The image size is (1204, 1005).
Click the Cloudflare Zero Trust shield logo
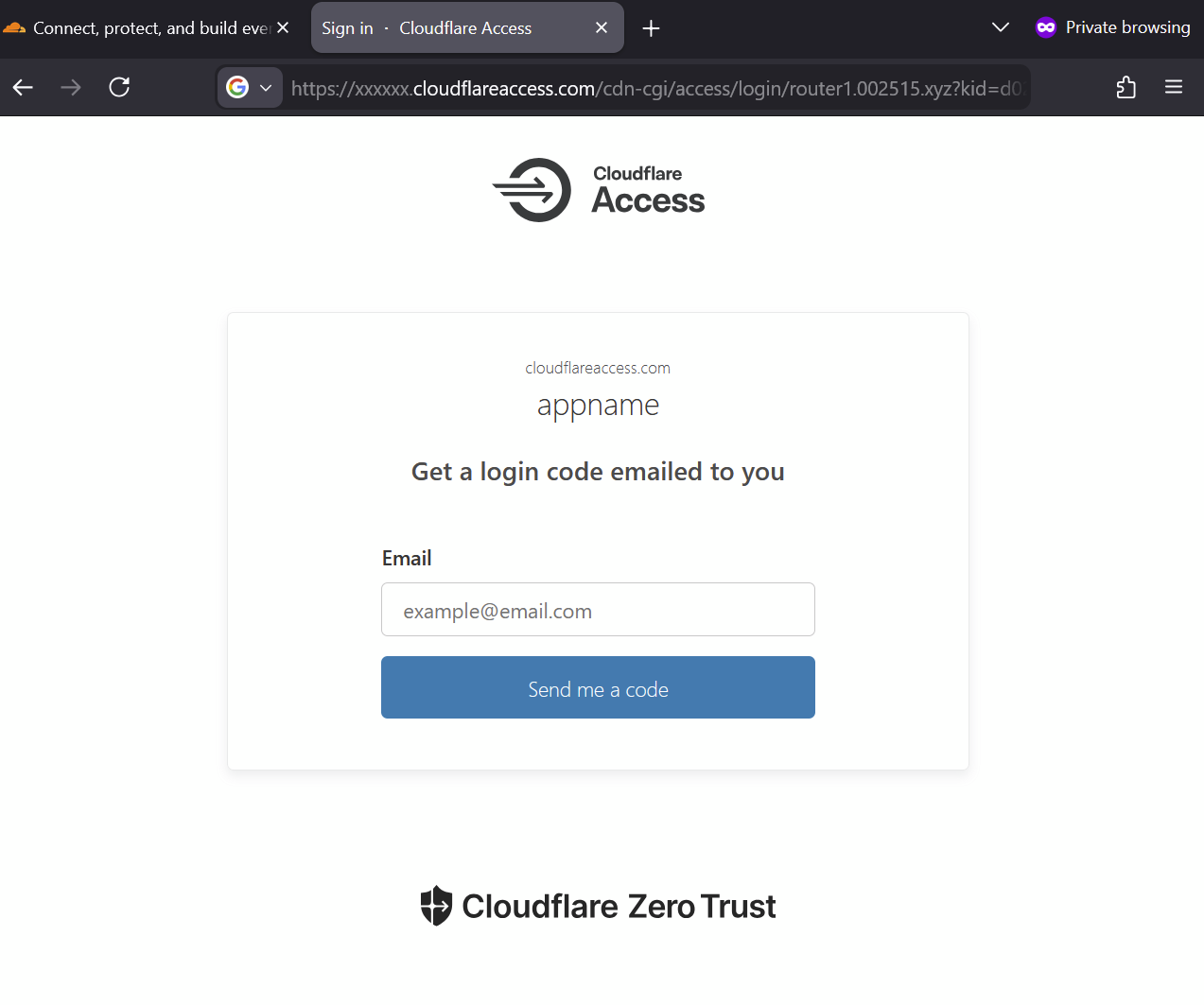(436, 906)
